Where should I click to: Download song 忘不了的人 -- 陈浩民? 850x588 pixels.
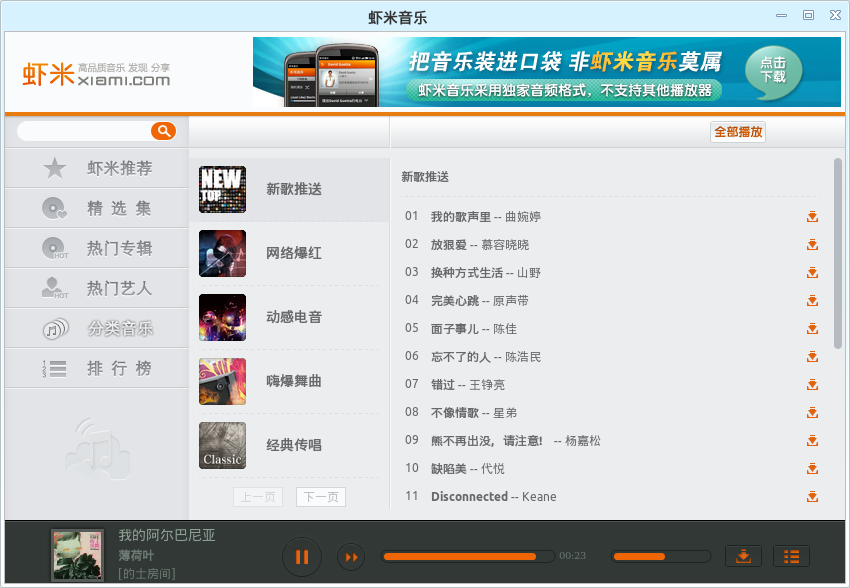tap(812, 357)
